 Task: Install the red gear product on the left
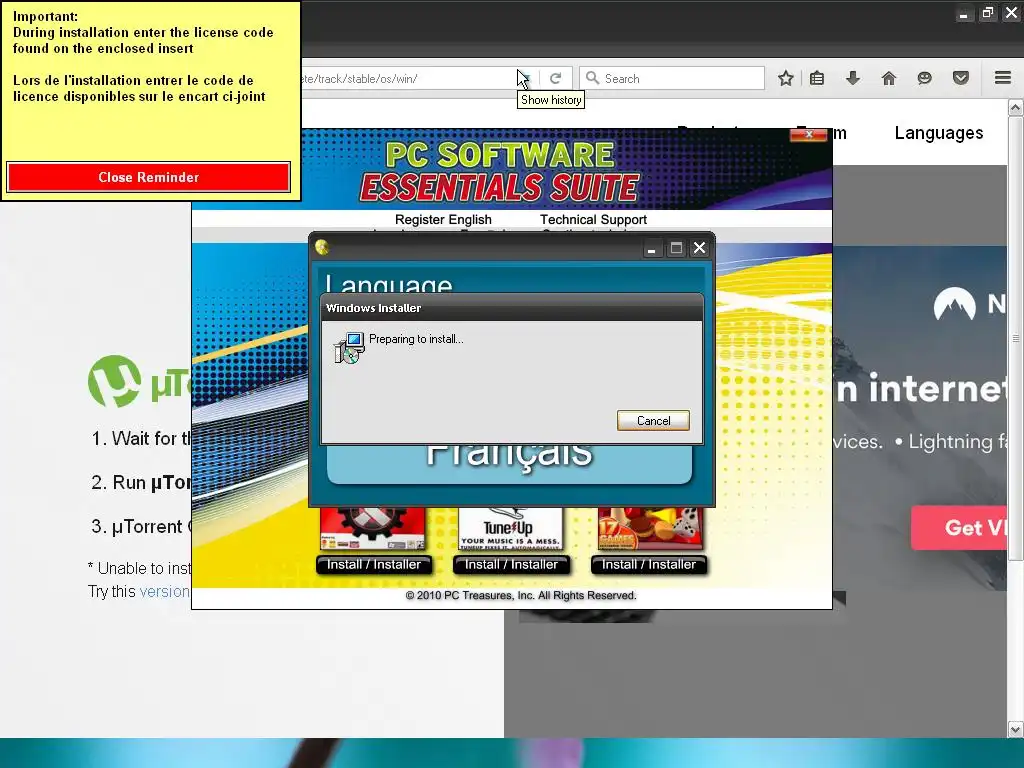(x=374, y=564)
